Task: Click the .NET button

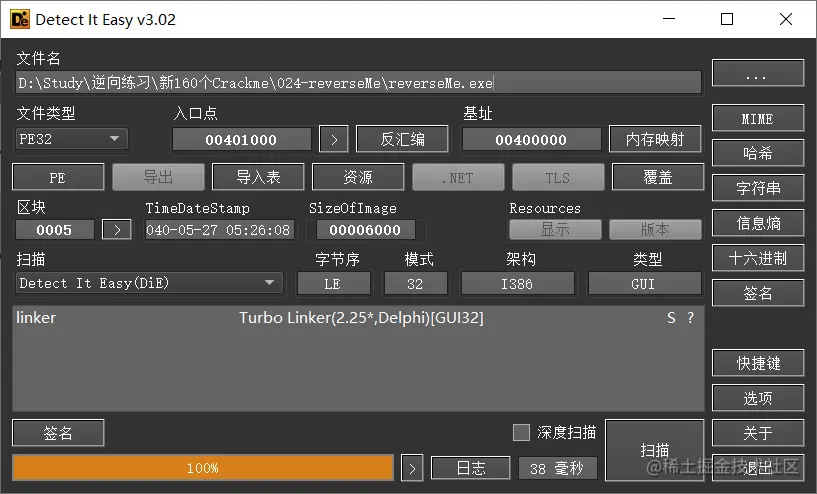Action: pos(458,177)
